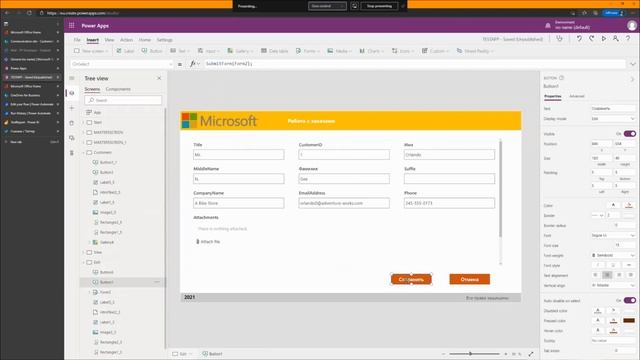640x360 pixels.
Task: Select Tree view layers icon in rail
Action: coord(72,93)
